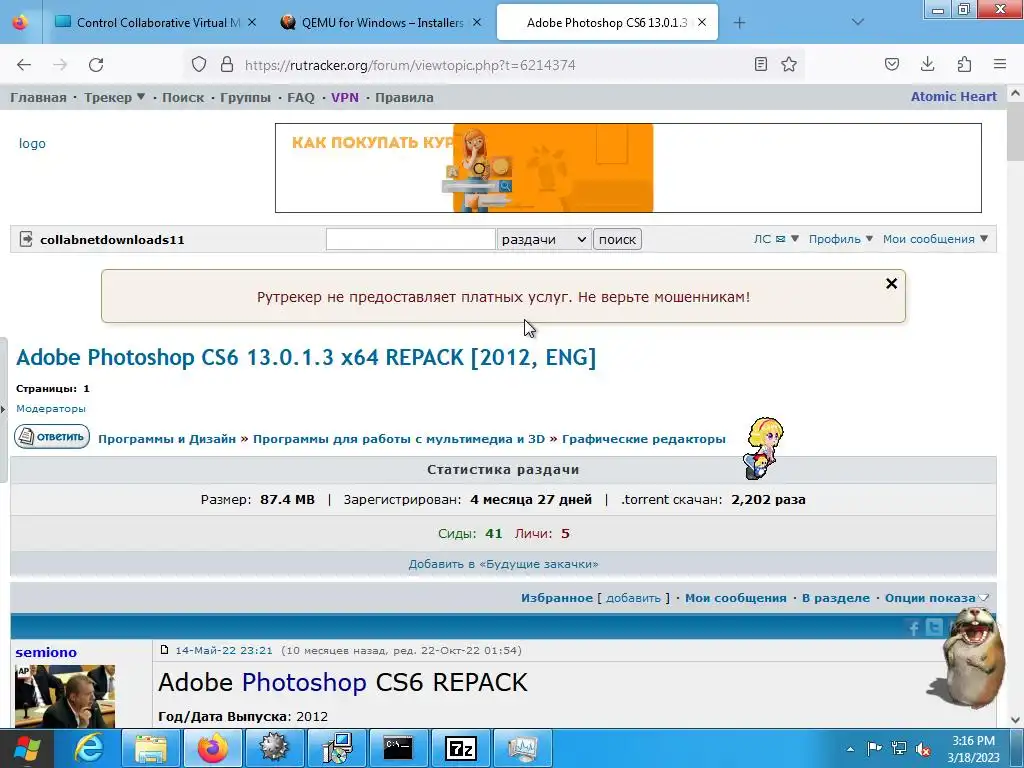Click the address bar URL field
1024x768 pixels.
(x=493, y=65)
